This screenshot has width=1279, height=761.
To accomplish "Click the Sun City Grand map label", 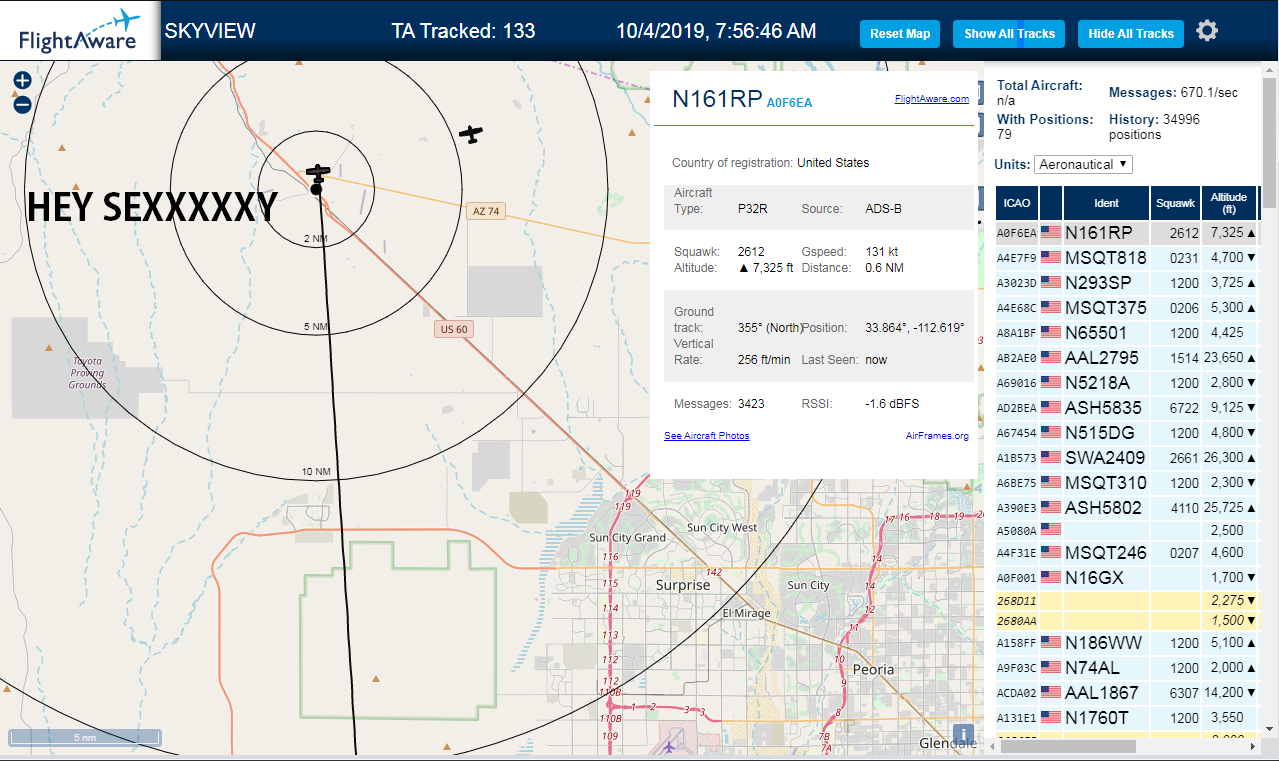I will [x=628, y=538].
